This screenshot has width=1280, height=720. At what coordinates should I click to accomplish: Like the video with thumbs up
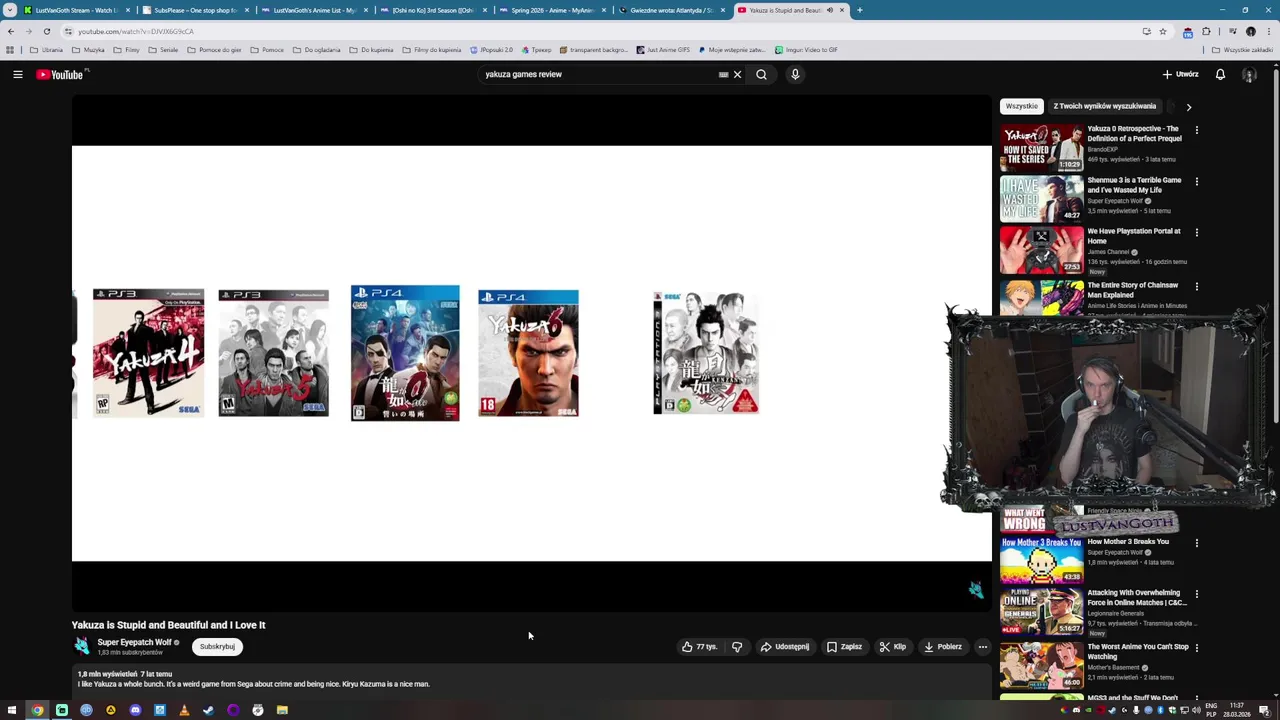point(700,647)
